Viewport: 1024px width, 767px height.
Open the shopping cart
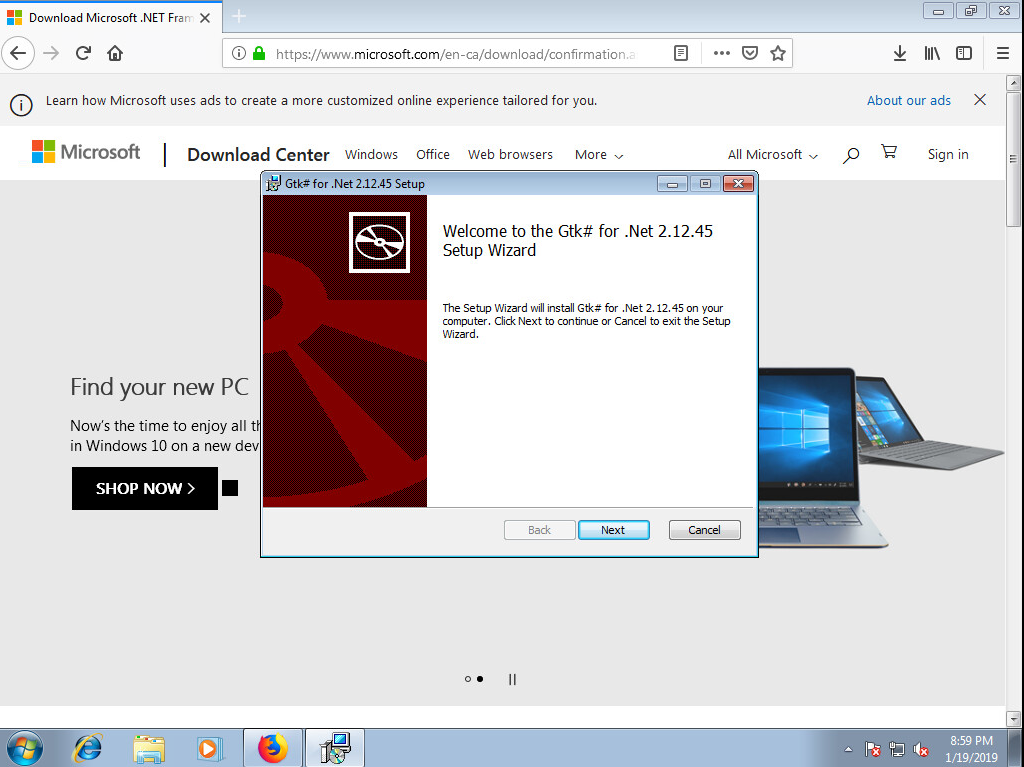coord(889,152)
